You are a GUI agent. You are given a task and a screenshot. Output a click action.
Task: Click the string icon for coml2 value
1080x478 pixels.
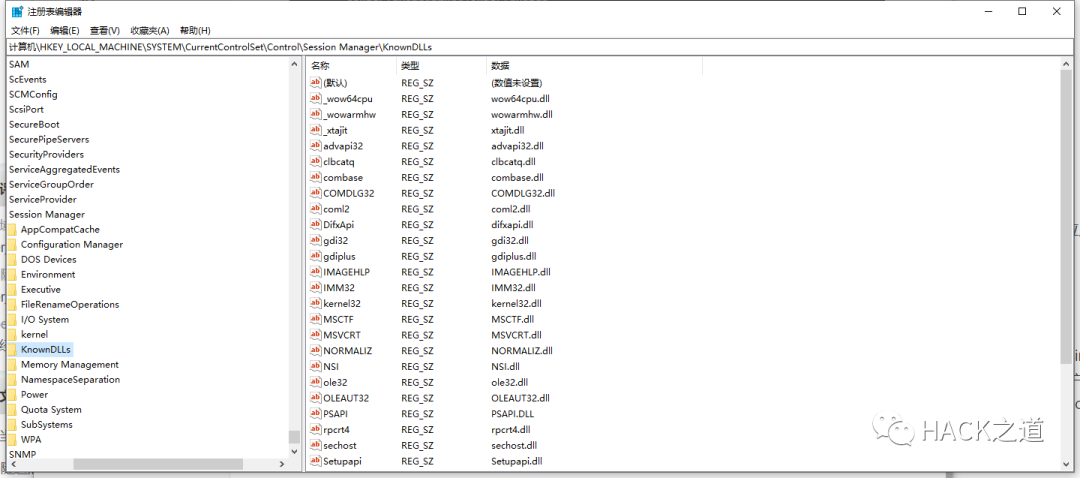316,209
